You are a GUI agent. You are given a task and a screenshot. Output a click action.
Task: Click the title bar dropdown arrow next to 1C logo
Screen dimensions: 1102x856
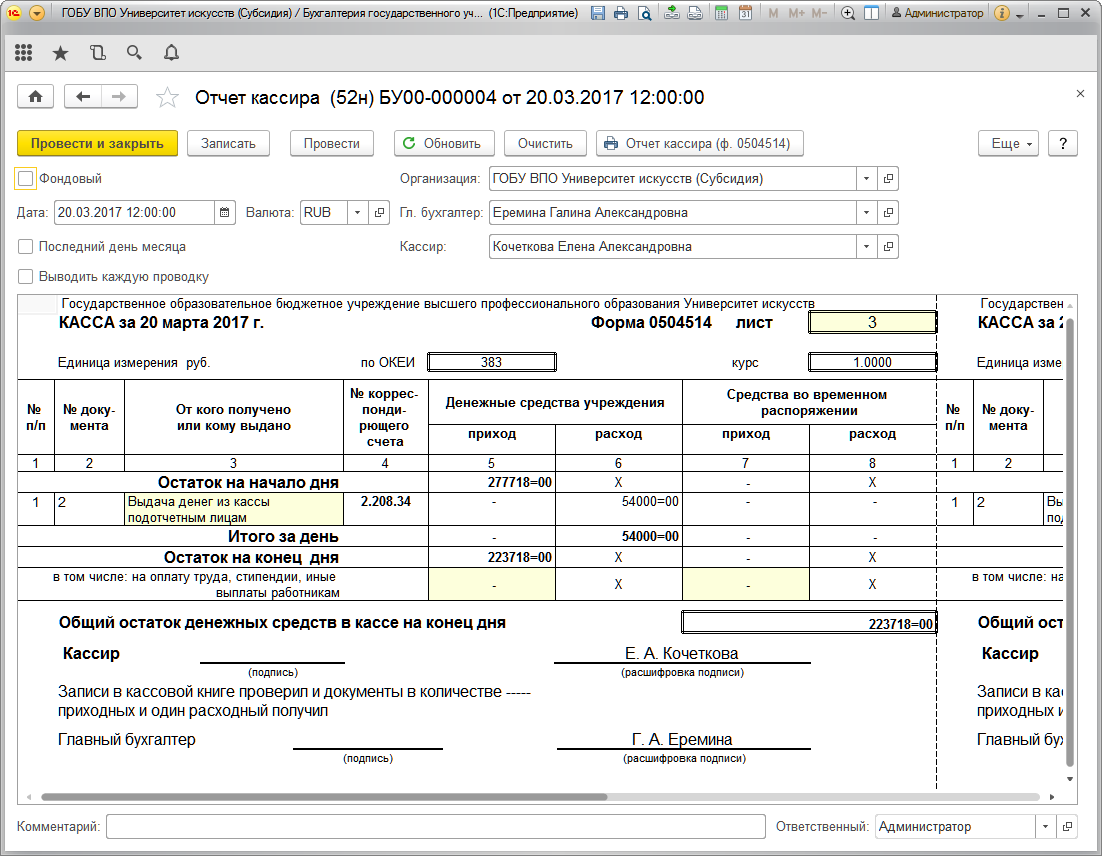(x=37, y=13)
